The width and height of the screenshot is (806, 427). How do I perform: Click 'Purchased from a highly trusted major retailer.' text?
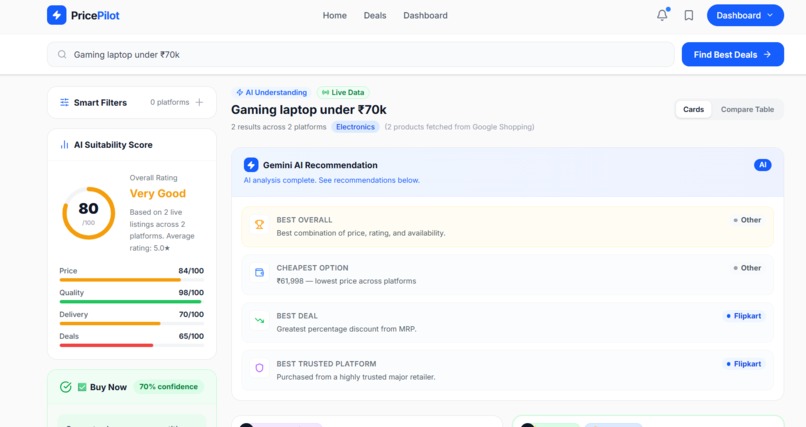tap(356, 377)
